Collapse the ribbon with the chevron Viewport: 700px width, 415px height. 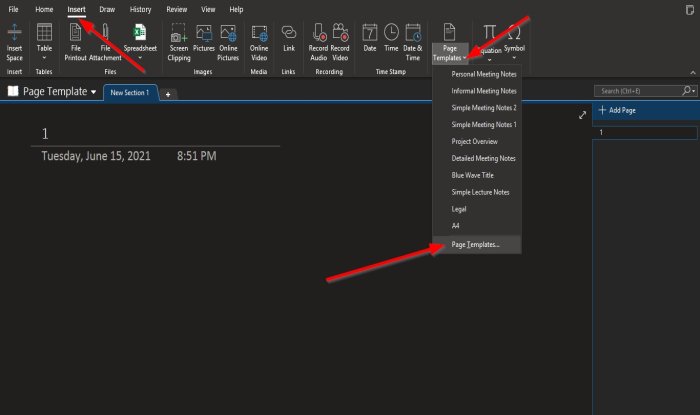(692, 72)
